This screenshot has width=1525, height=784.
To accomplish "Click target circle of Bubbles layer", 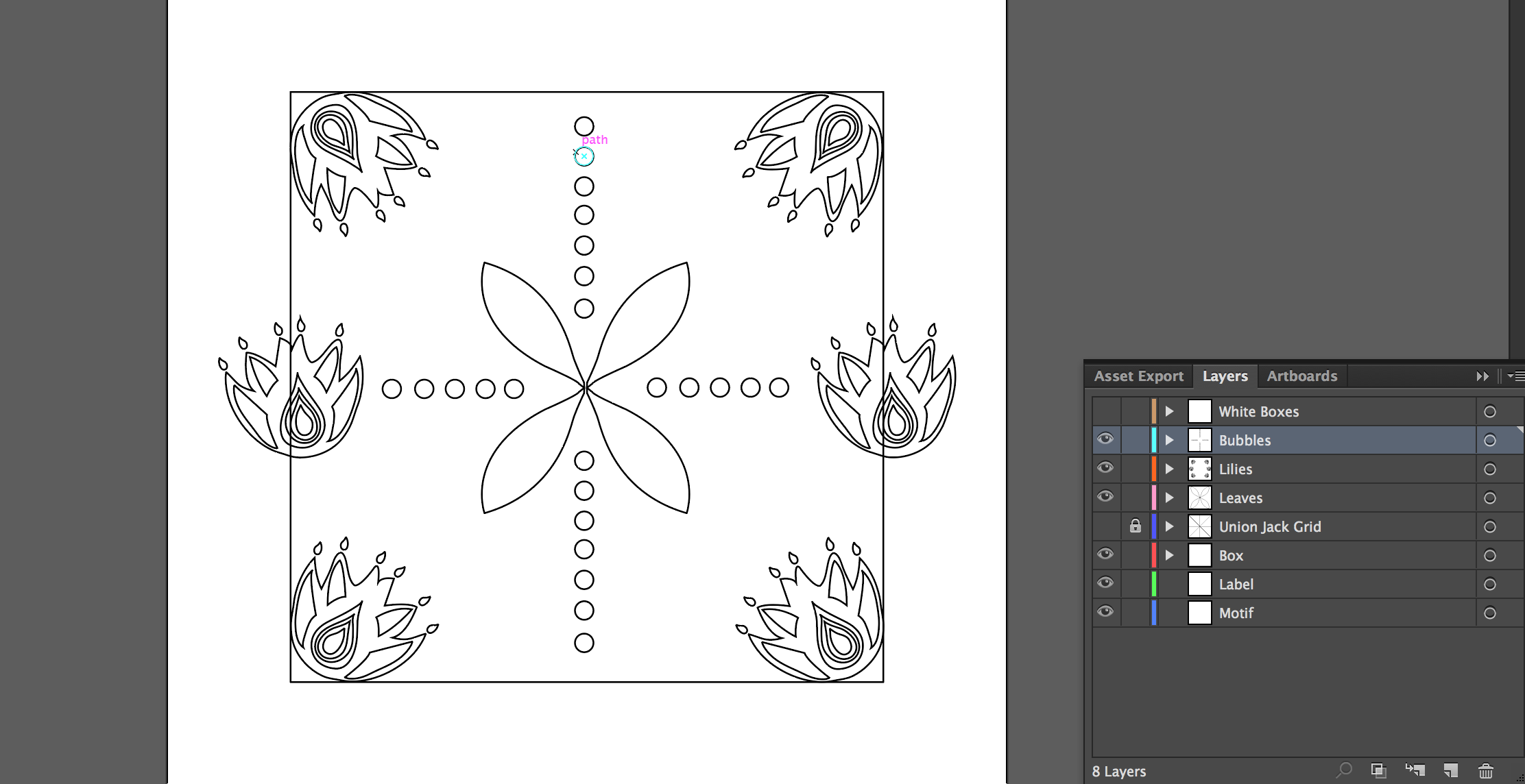I will coord(1489,441).
